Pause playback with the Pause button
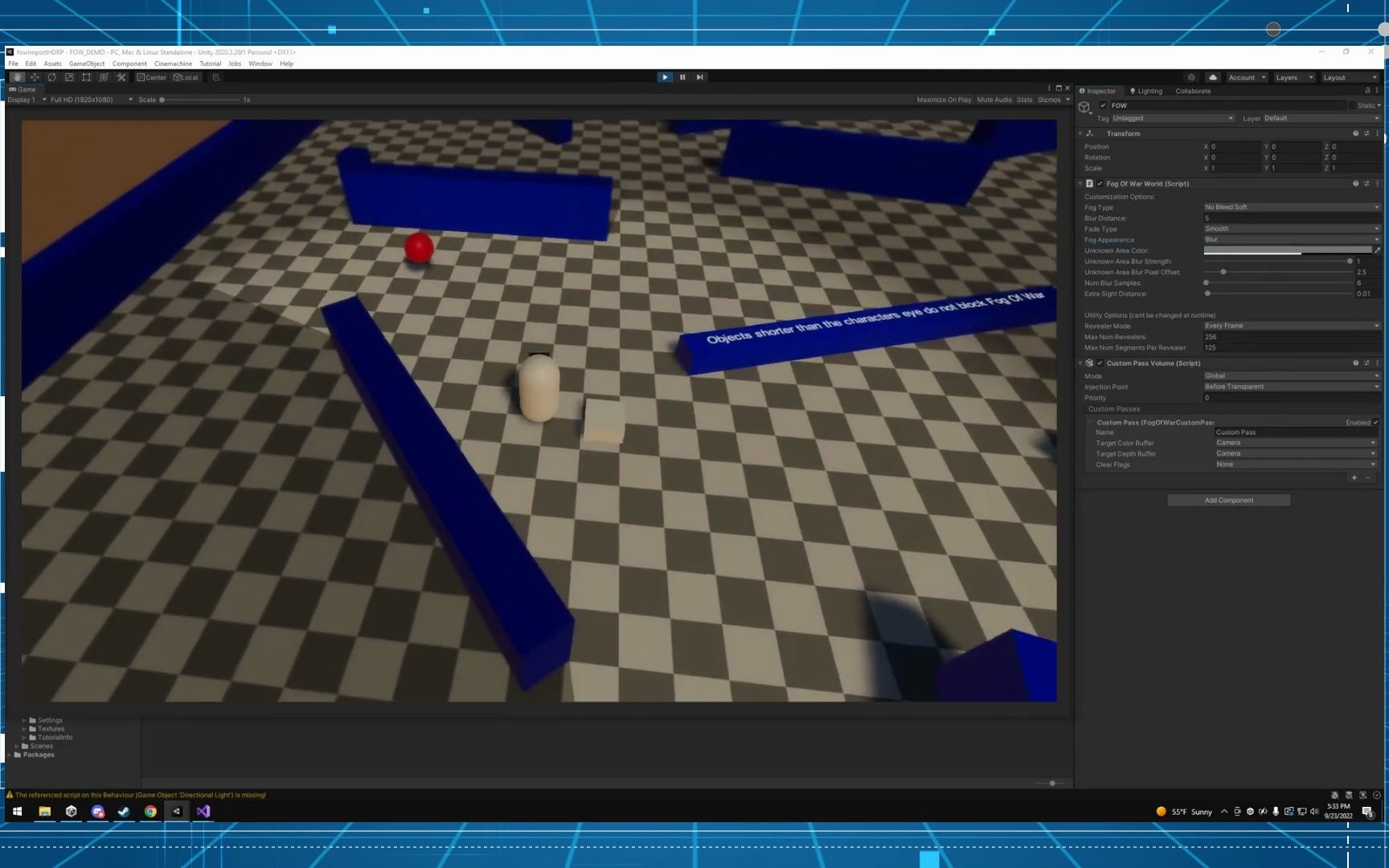Image resolution: width=1389 pixels, height=868 pixels. point(682,76)
